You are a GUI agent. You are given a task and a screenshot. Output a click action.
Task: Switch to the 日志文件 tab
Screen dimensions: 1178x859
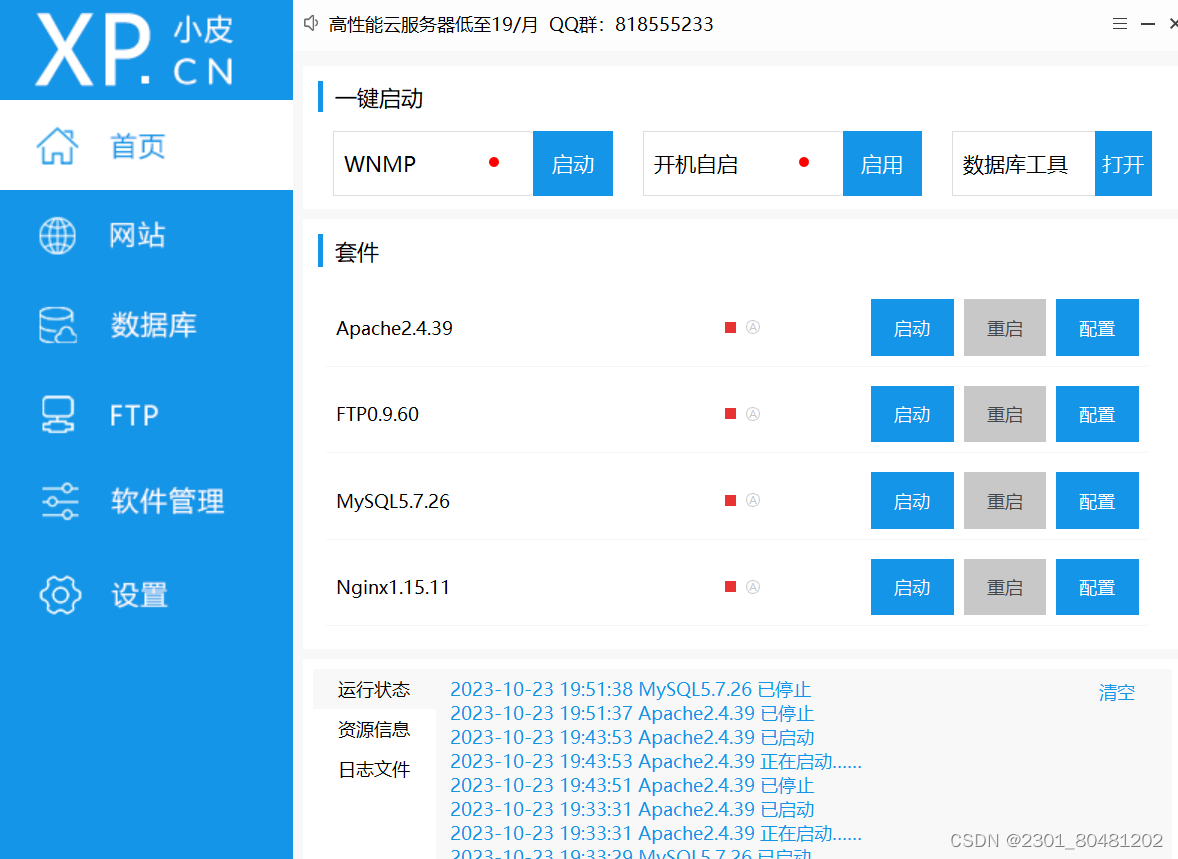(x=374, y=770)
